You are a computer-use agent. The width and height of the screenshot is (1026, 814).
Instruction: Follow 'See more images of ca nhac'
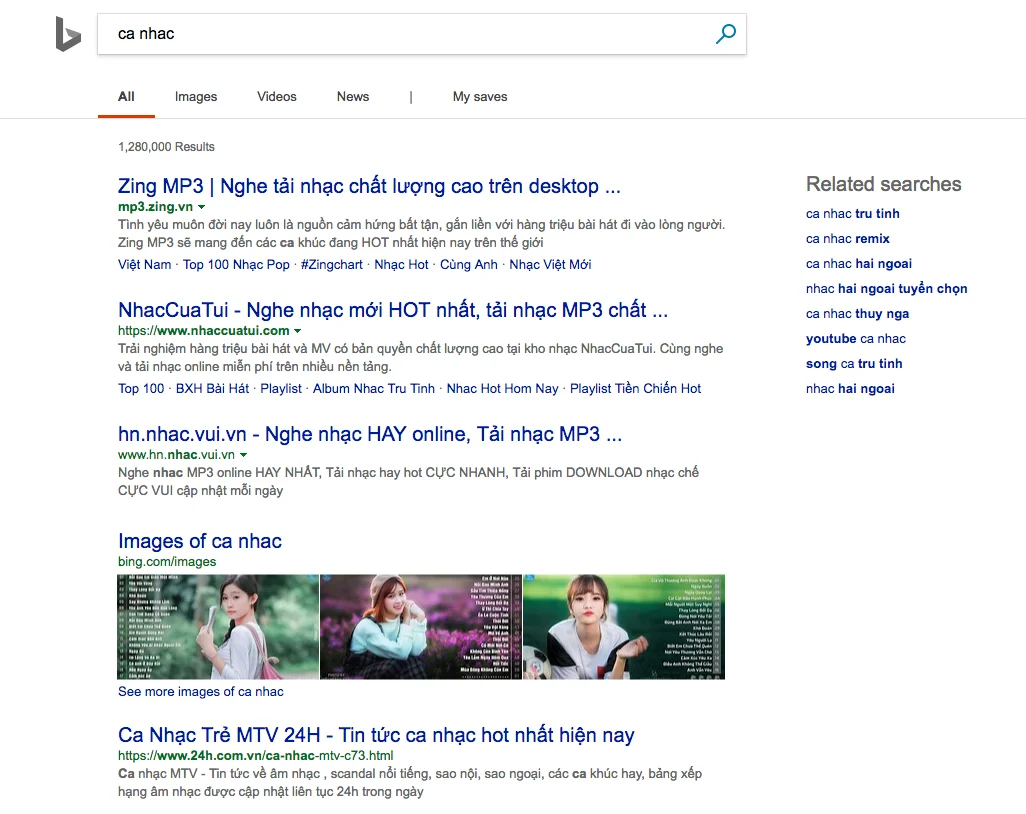(201, 692)
